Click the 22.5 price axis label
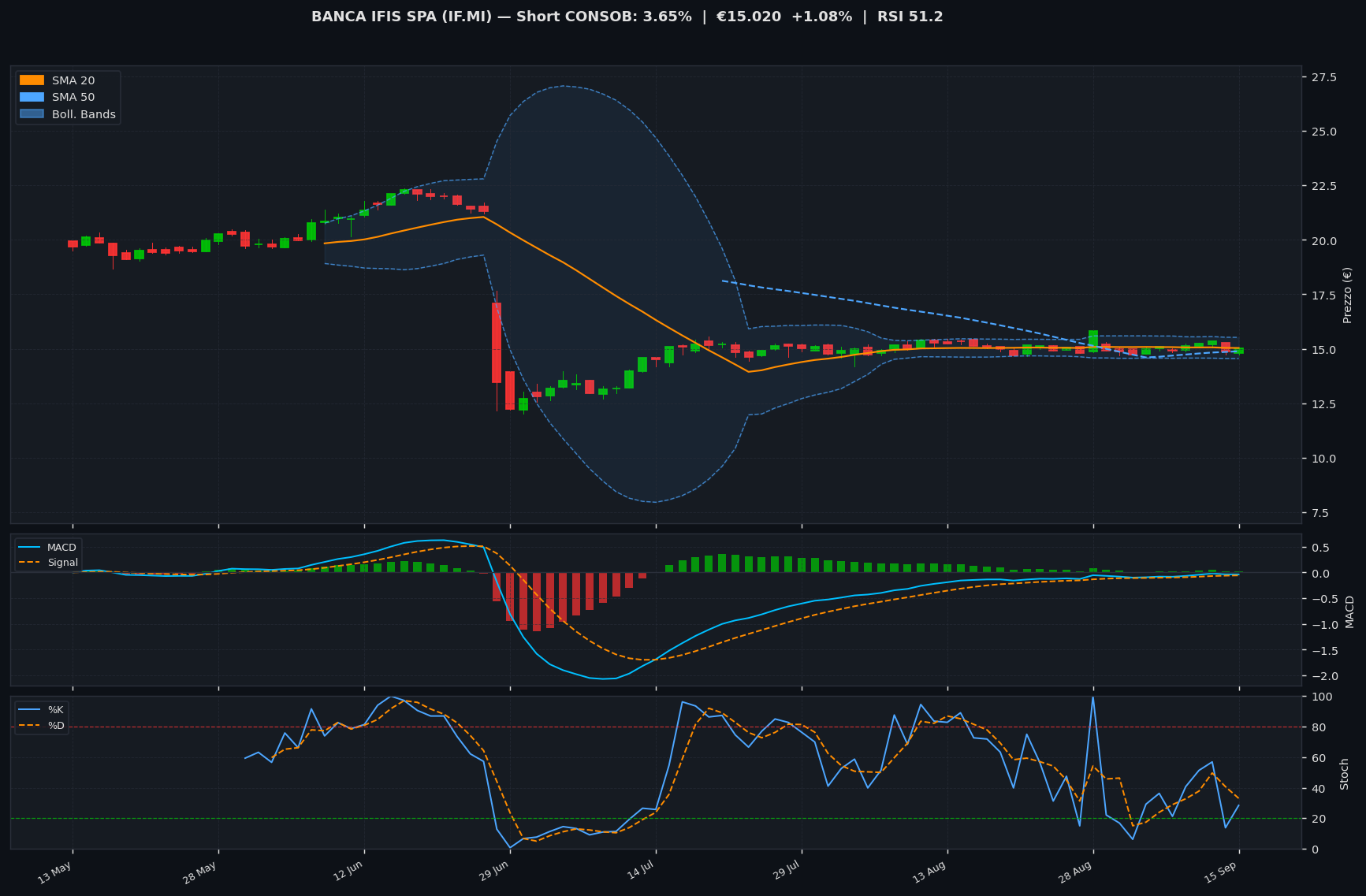Image resolution: width=1366 pixels, height=896 pixels. [1323, 186]
